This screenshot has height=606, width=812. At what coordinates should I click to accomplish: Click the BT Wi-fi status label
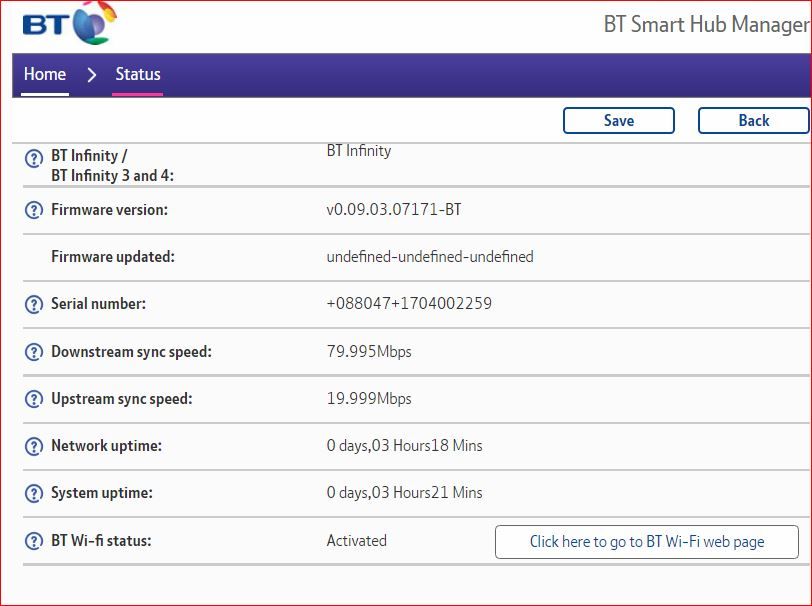tap(101, 541)
